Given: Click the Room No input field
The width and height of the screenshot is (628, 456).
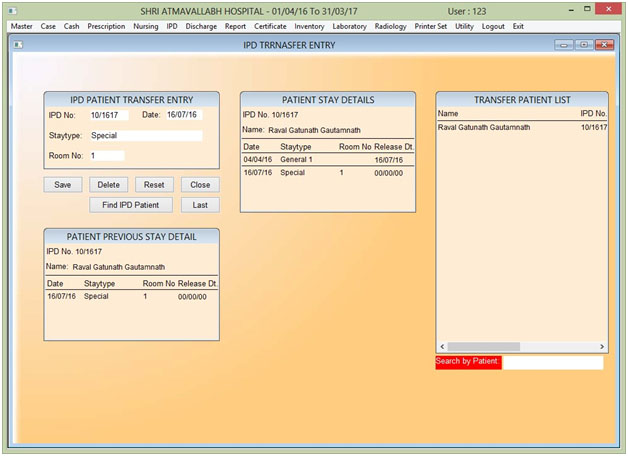Looking at the screenshot, I should (106, 156).
